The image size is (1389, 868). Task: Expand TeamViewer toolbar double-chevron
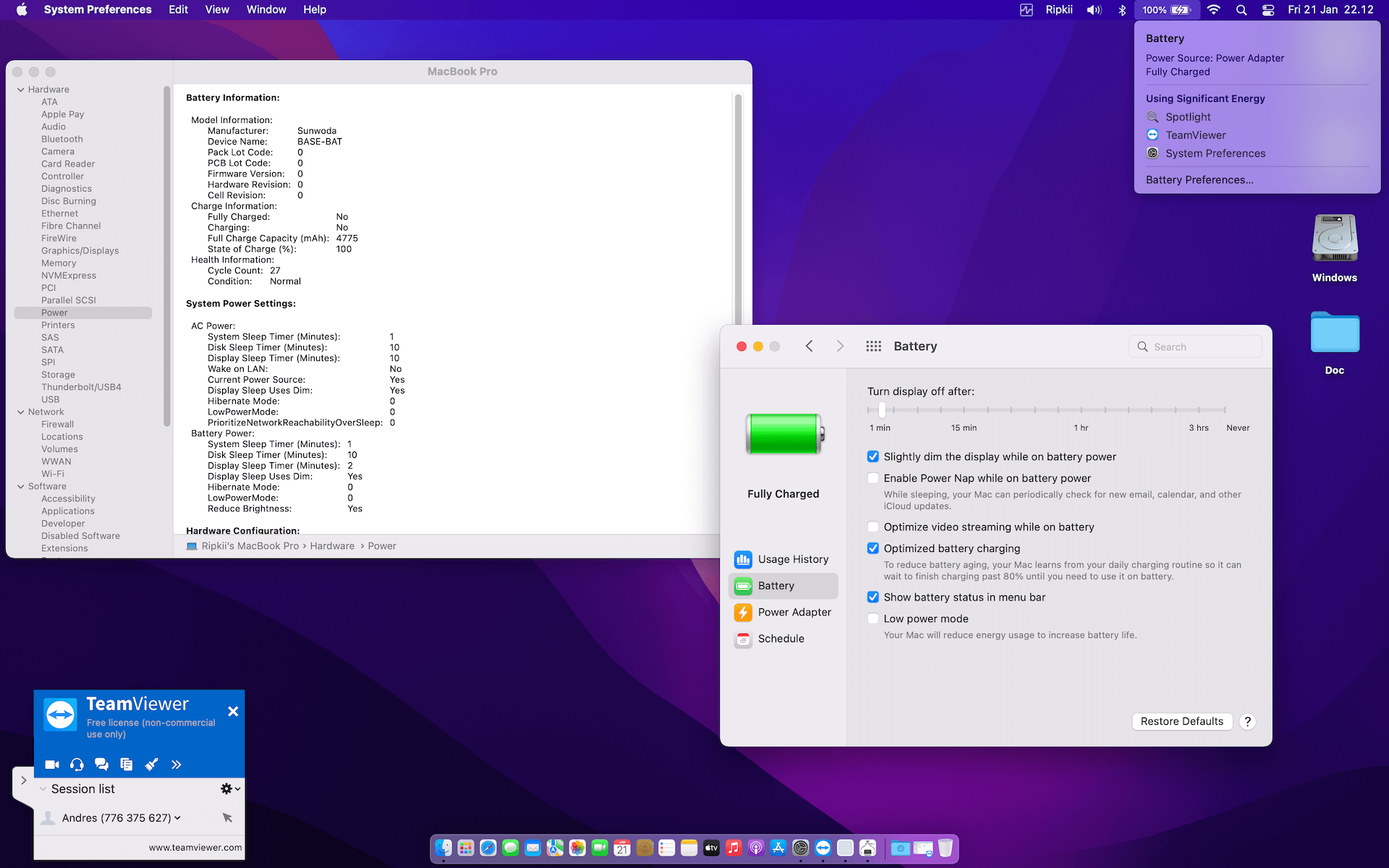pos(177,765)
